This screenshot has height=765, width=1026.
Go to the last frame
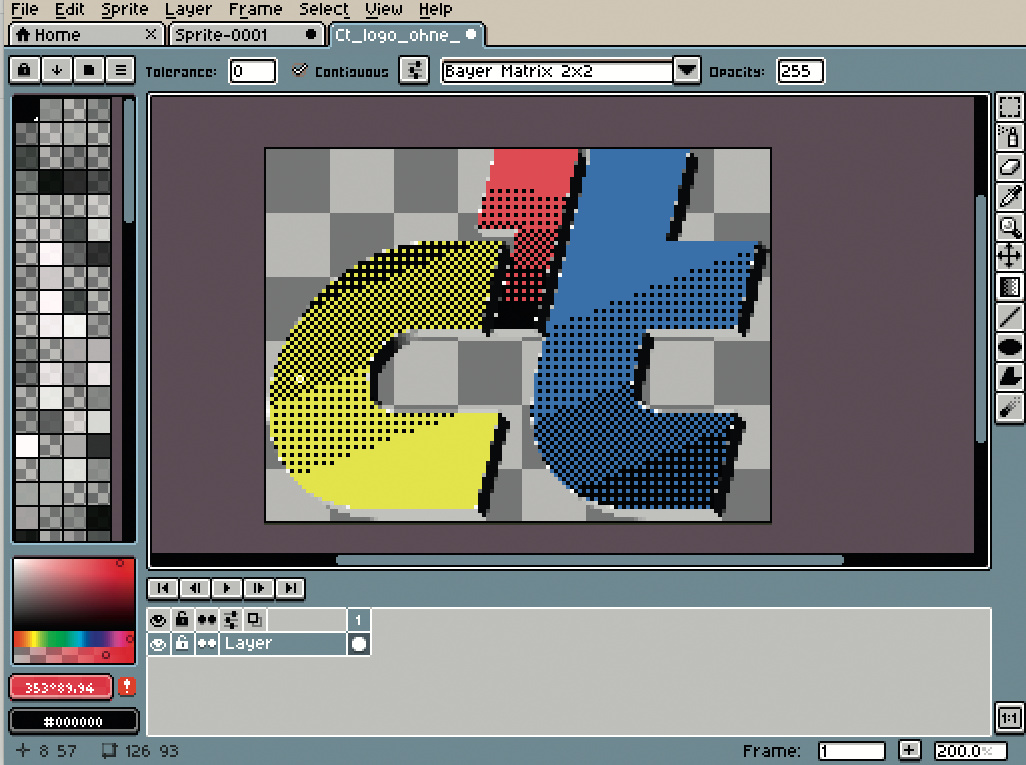(x=290, y=588)
